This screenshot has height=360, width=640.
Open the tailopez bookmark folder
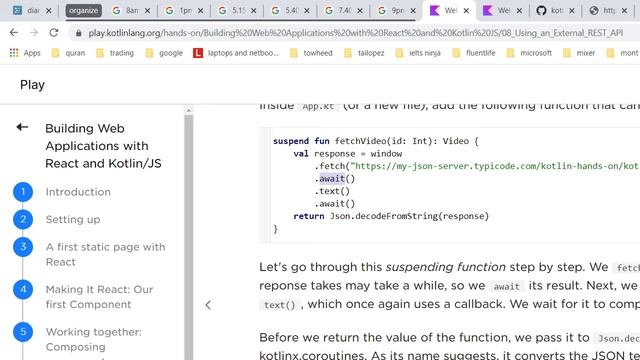[364, 53]
